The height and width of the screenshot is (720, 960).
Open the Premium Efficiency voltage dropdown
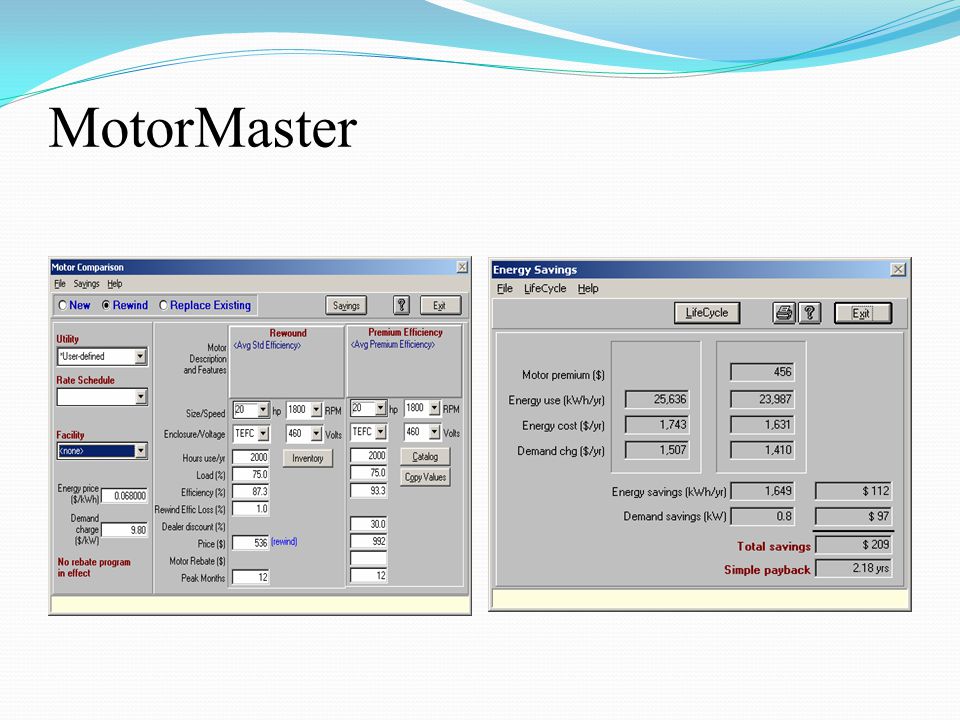435,432
